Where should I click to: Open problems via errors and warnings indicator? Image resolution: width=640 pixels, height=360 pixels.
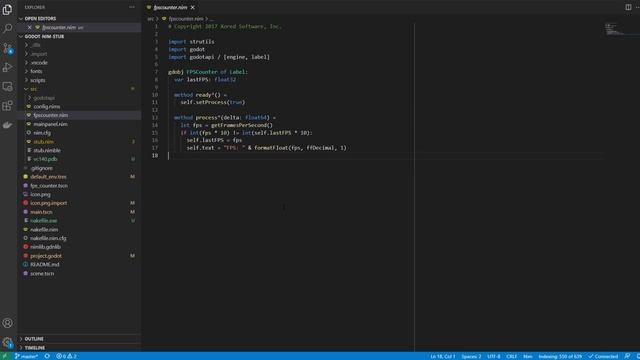coord(66,356)
